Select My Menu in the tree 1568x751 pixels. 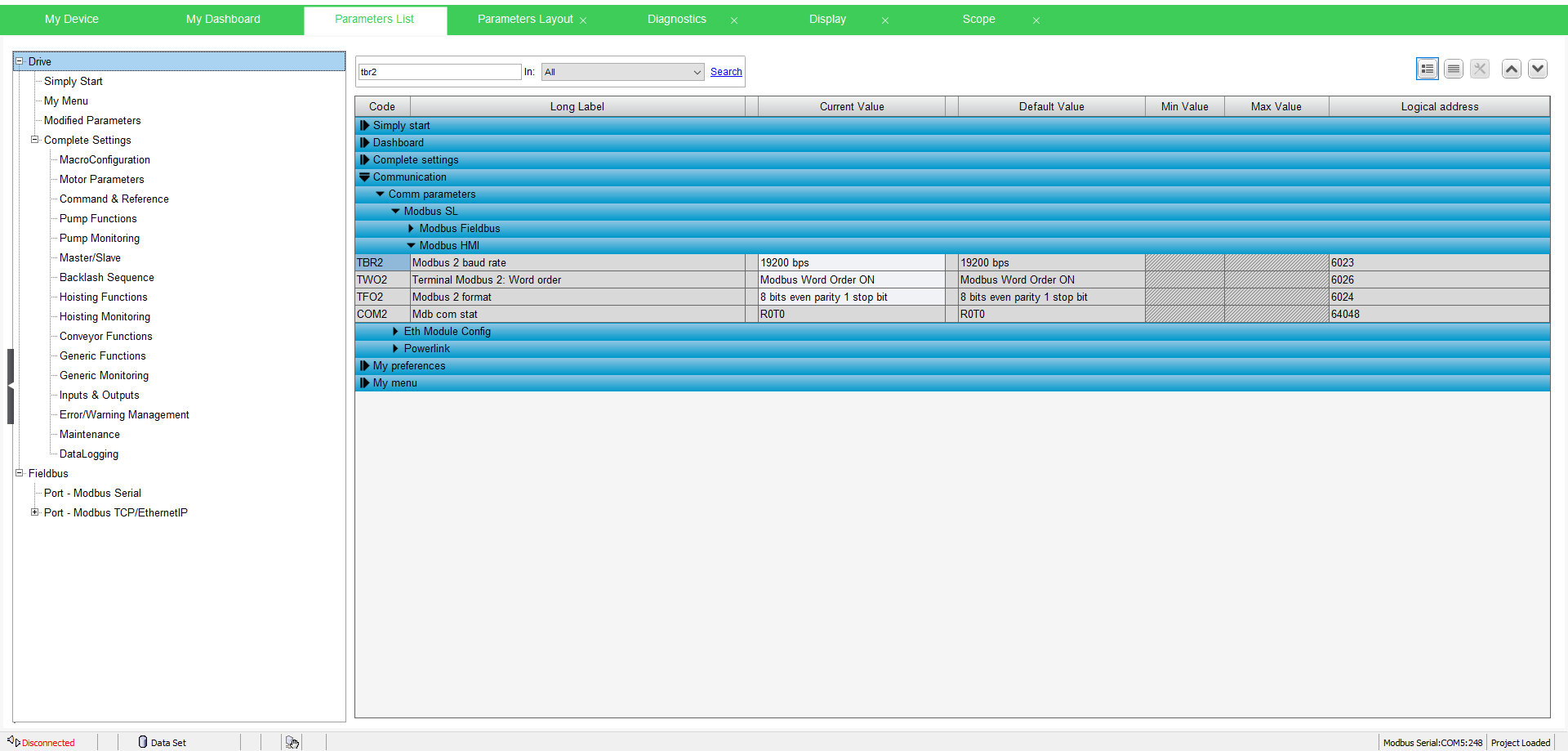pos(66,101)
